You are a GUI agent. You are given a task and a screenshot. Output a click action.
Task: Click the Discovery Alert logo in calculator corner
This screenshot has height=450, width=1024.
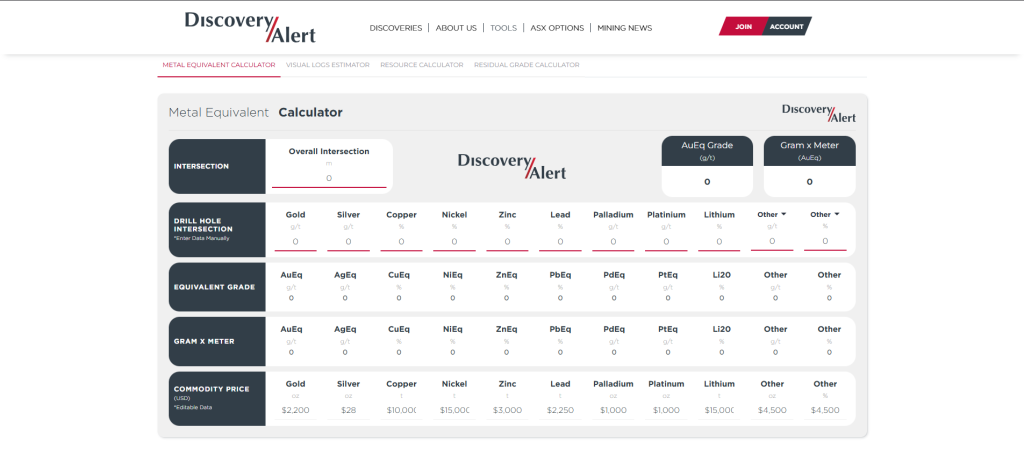pyautogui.click(x=819, y=113)
